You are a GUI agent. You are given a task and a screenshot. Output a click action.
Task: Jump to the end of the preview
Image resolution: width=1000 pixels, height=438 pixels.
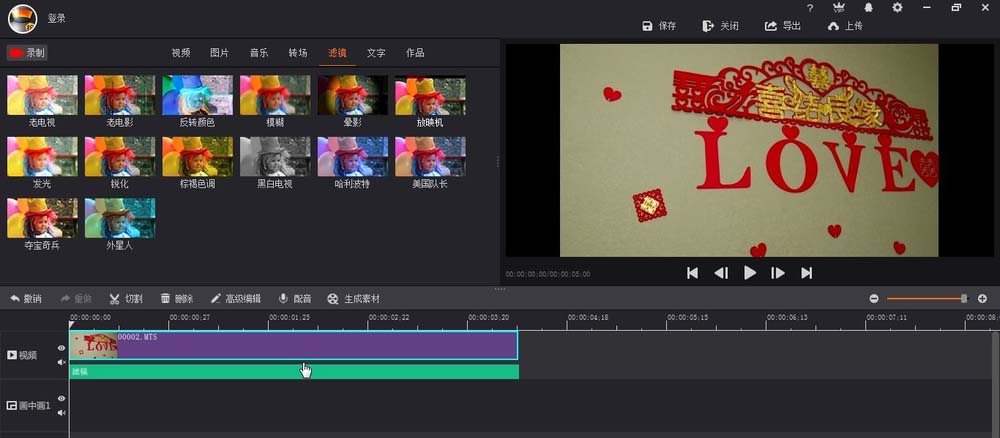(806, 273)
